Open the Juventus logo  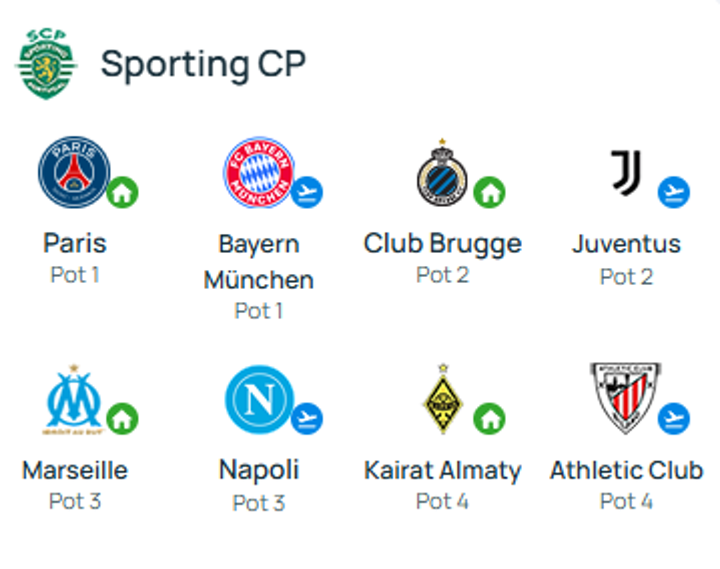tap(626, 173)
